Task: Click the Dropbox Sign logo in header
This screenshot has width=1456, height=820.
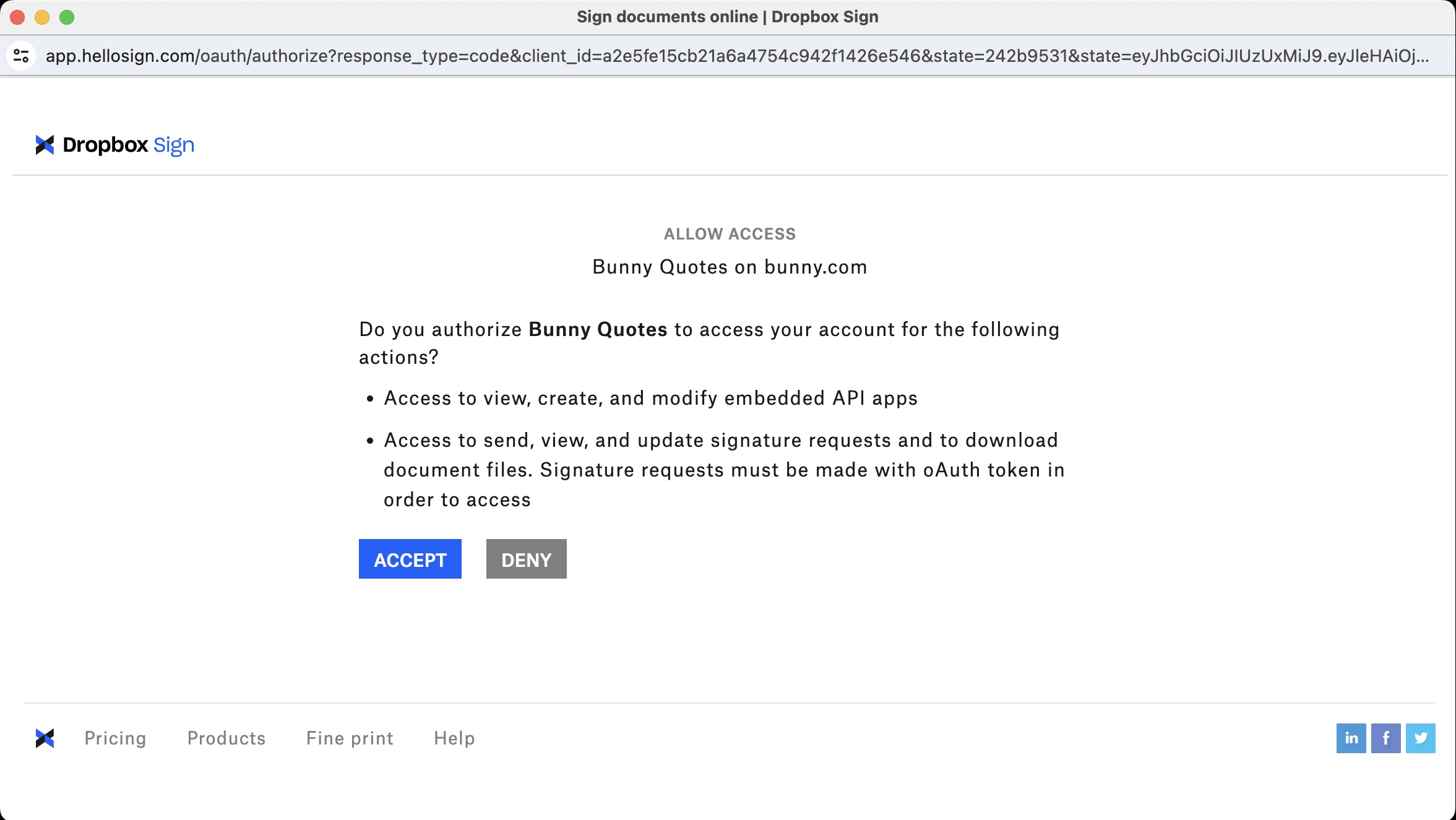Action: tap(115, 145)
